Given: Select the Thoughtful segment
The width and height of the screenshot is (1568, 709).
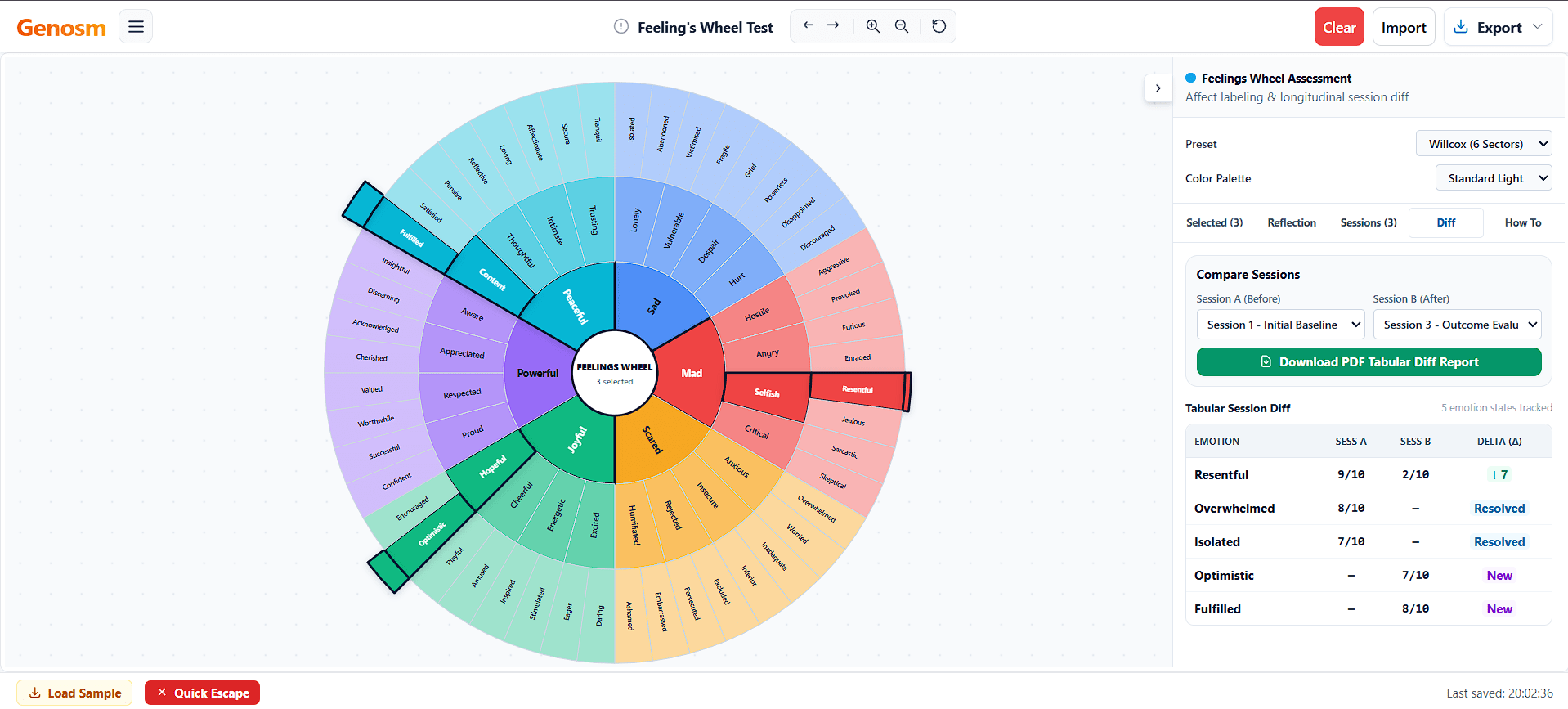Looking at the screenshot, I should (521, 250).
